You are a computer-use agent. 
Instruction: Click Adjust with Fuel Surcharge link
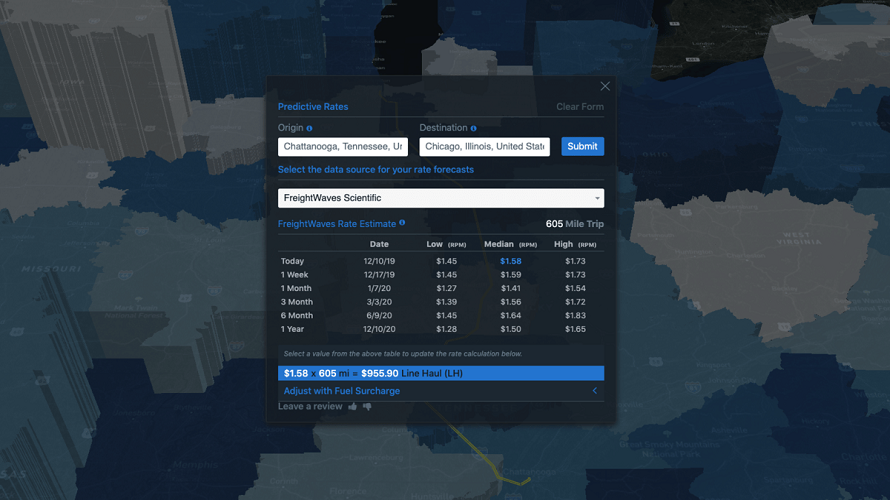click(342, 390)
